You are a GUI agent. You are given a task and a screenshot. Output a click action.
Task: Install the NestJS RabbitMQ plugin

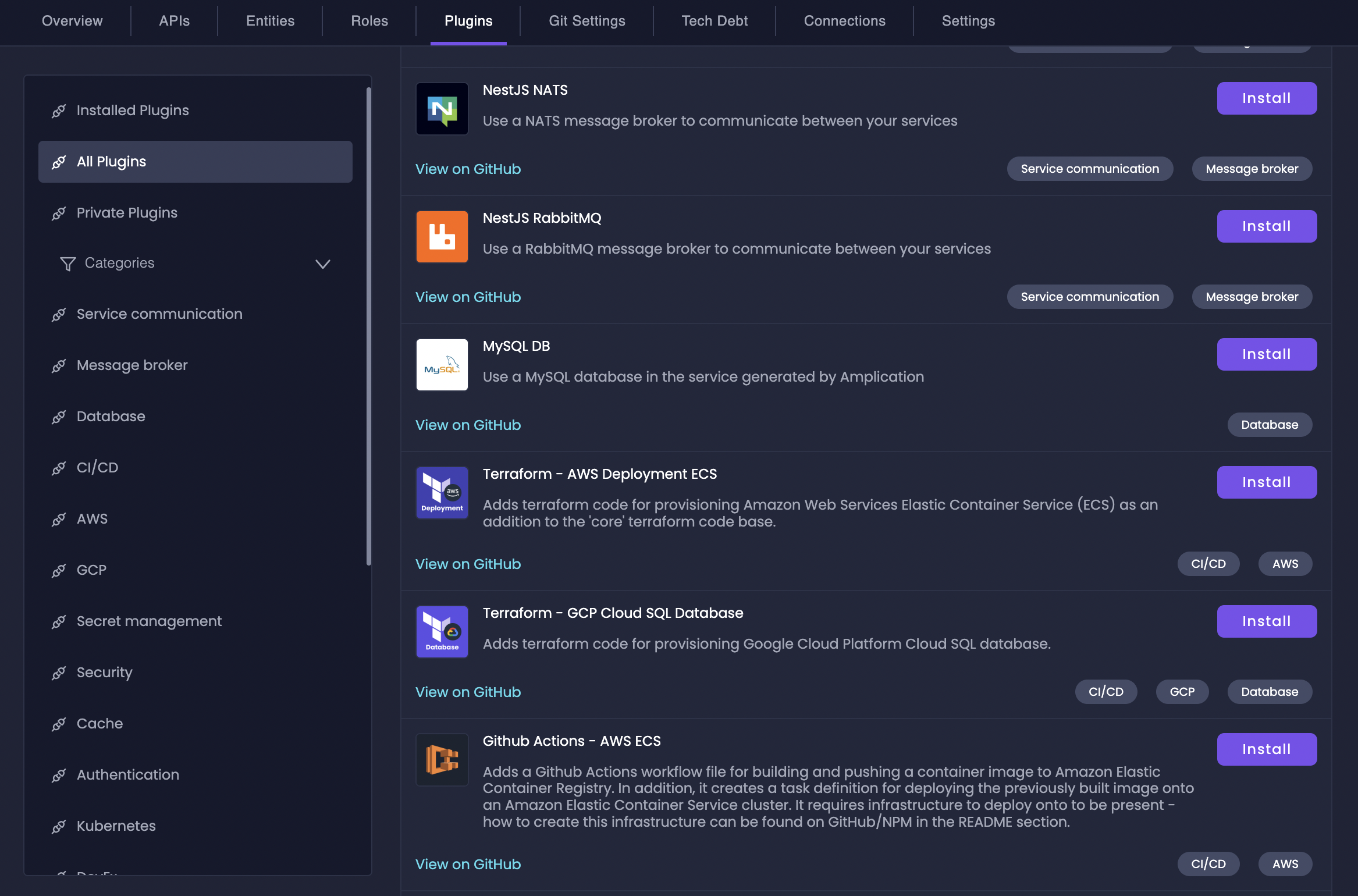point(1266,226)
